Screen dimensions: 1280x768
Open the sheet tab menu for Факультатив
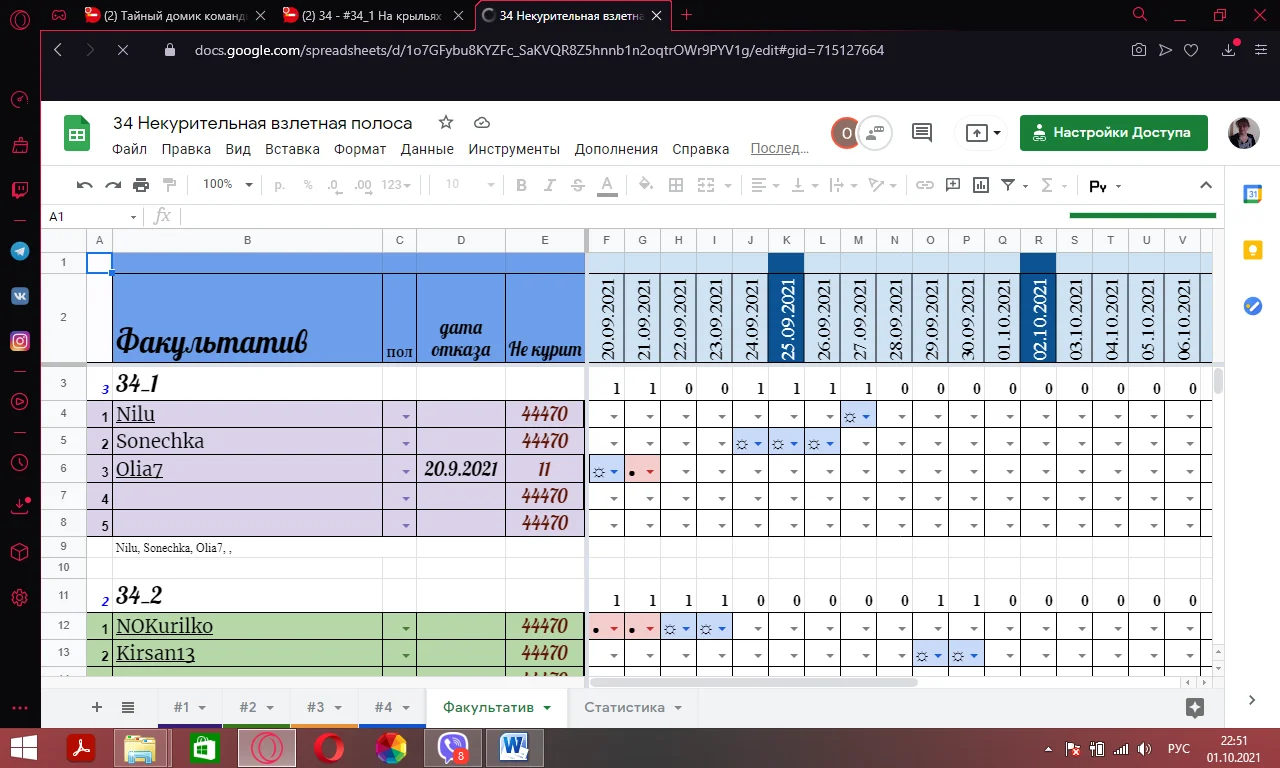(x=546, y=707)
